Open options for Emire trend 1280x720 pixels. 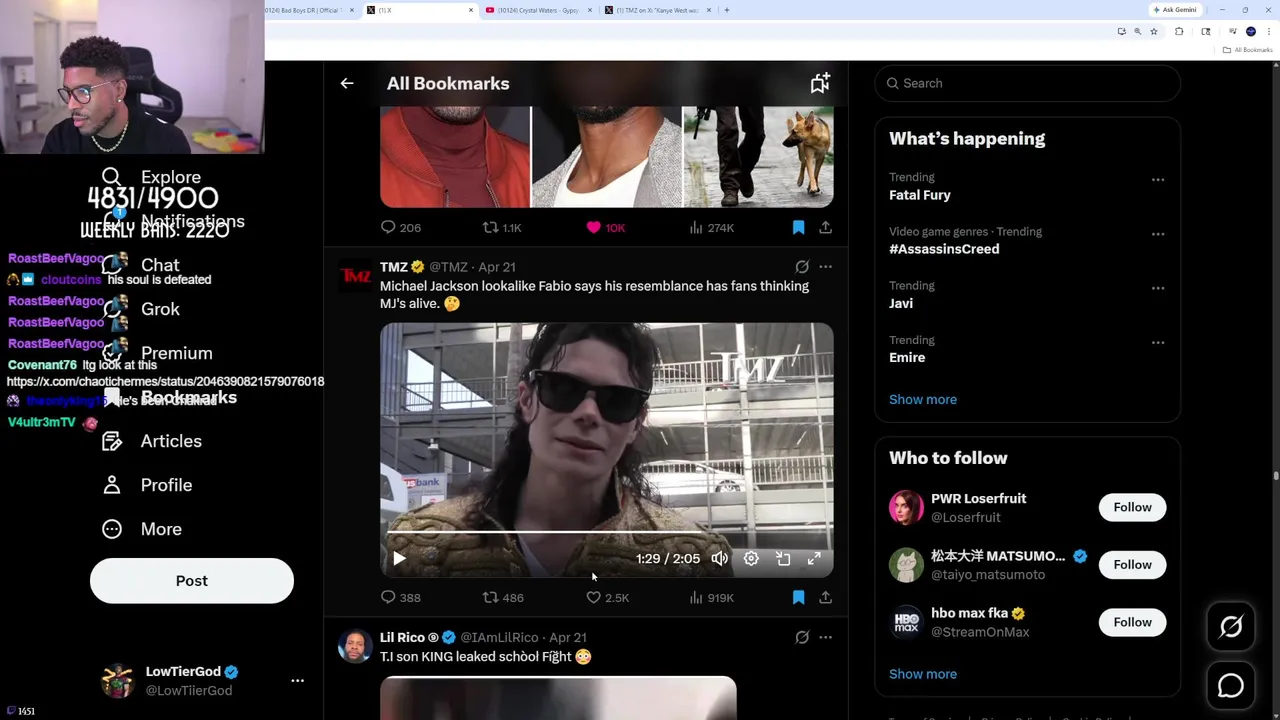tap(1158, 342)
